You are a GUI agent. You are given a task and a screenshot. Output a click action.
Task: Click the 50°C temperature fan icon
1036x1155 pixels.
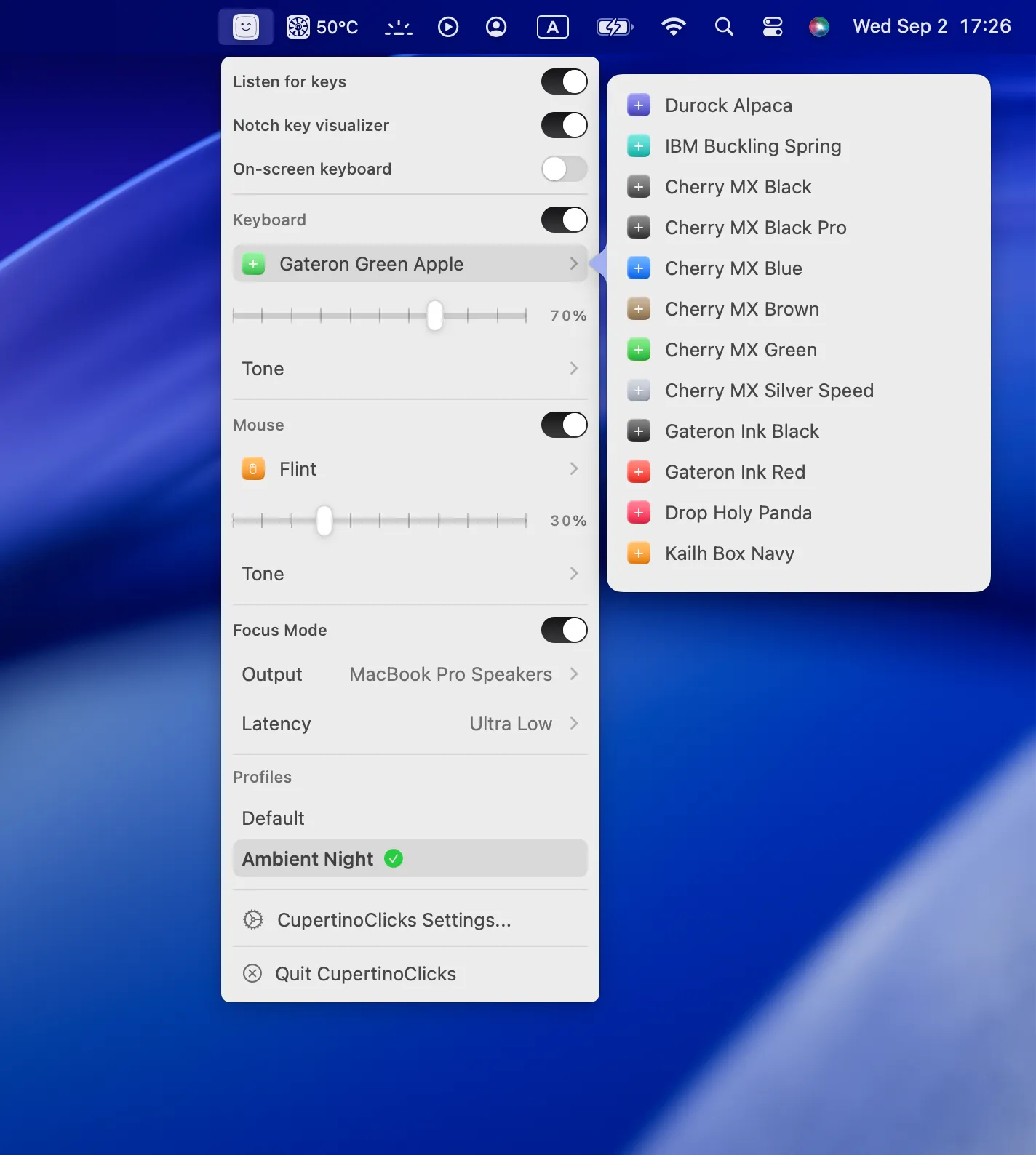(298, 27)
